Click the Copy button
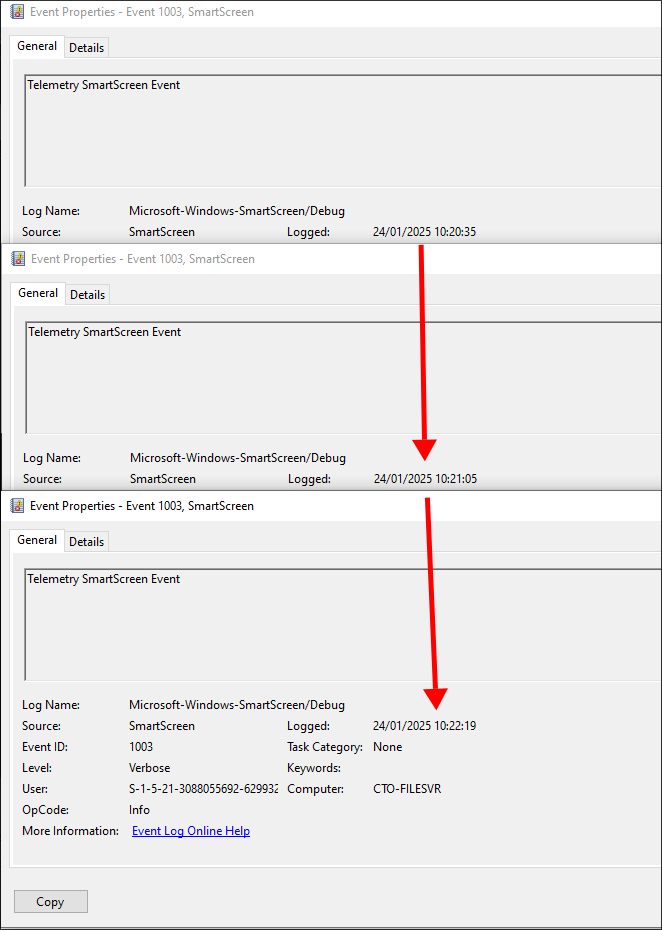 point(50,902)
